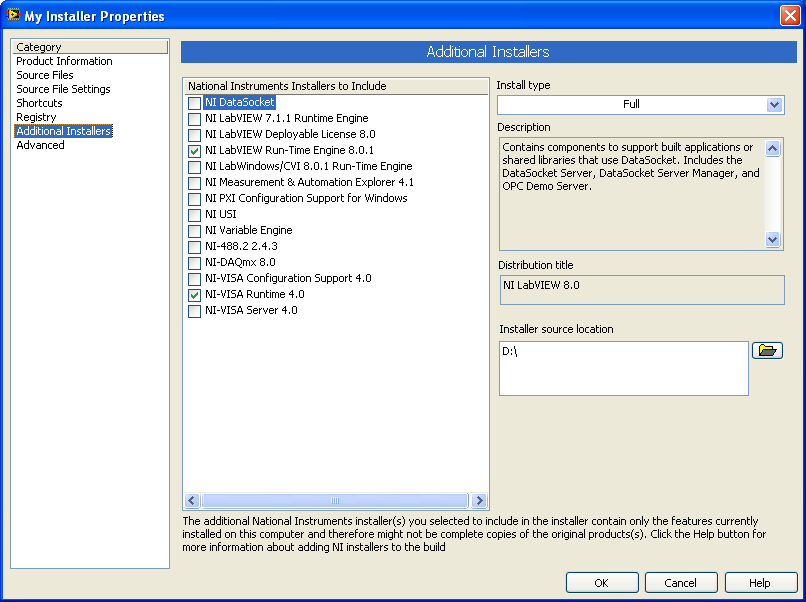Click the installer list right scroll arrow
The width and height of the screenshot is (806, 602).
(x=479, y=500)
